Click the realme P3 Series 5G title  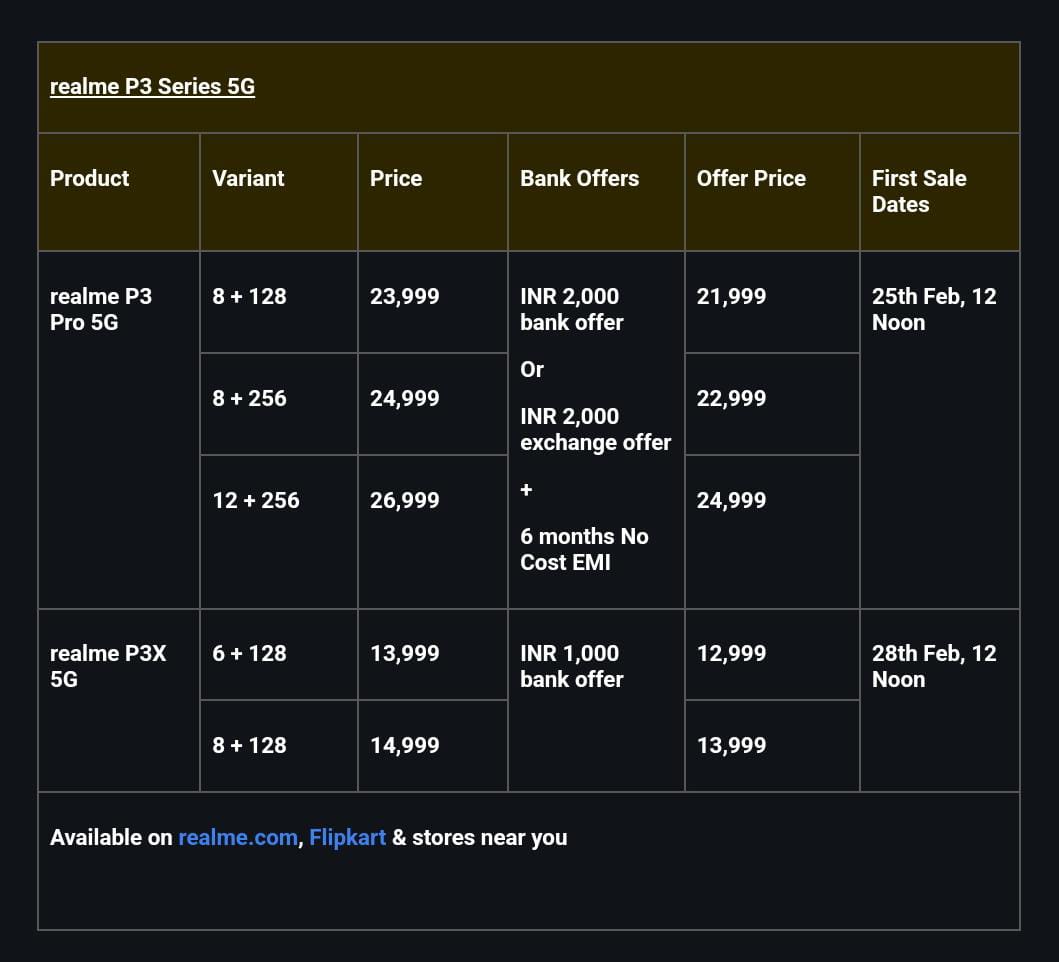point(152,86)
